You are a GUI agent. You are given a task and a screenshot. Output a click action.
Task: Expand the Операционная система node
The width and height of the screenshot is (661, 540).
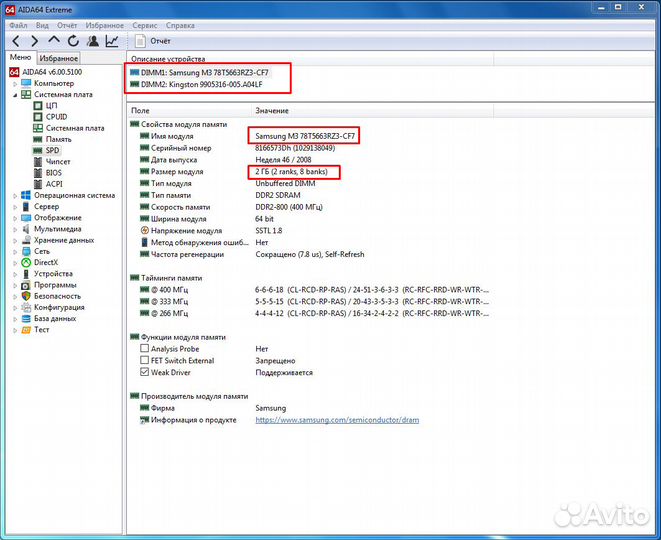pos(15,196)
